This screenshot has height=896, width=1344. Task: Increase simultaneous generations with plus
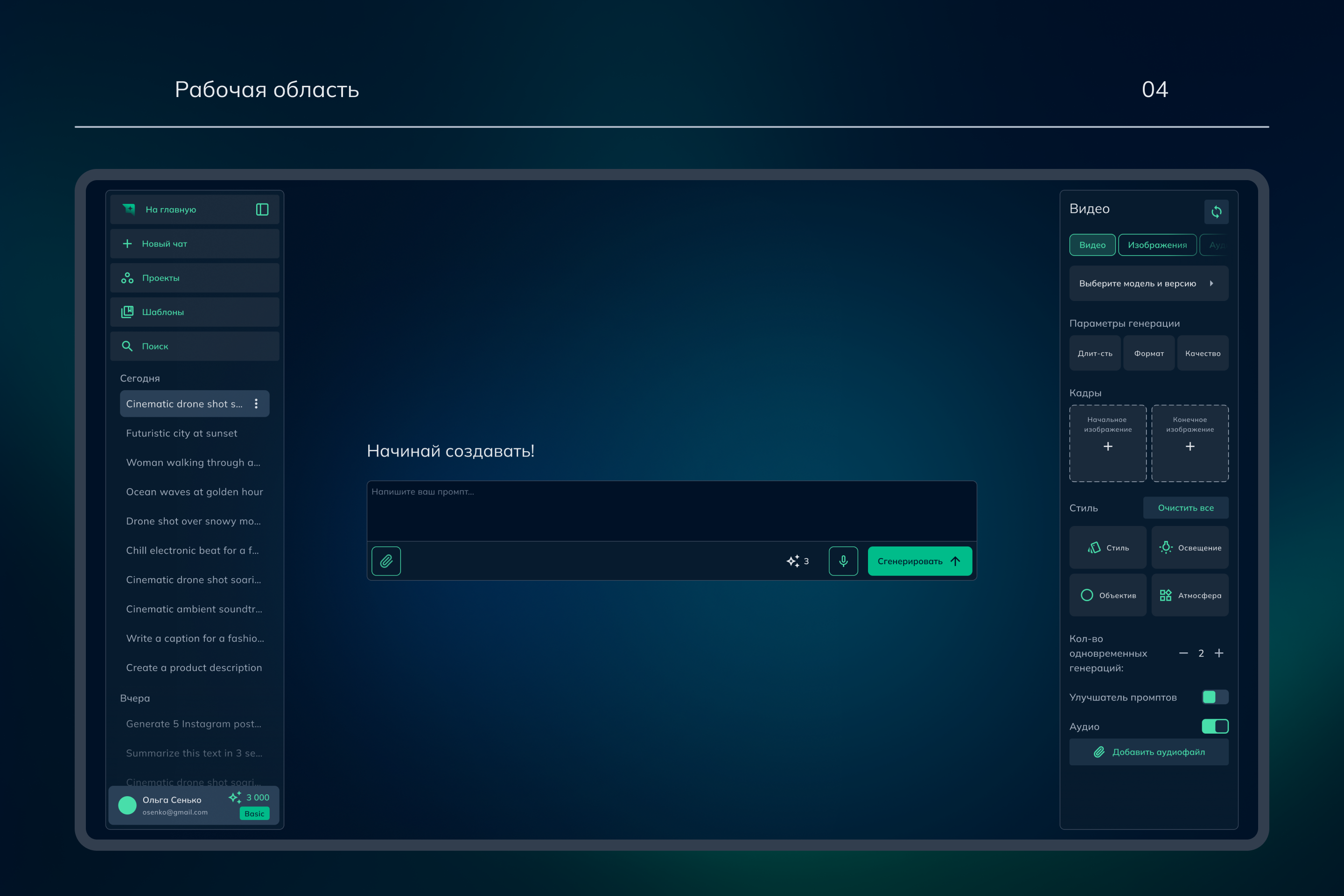point(1219,653)
